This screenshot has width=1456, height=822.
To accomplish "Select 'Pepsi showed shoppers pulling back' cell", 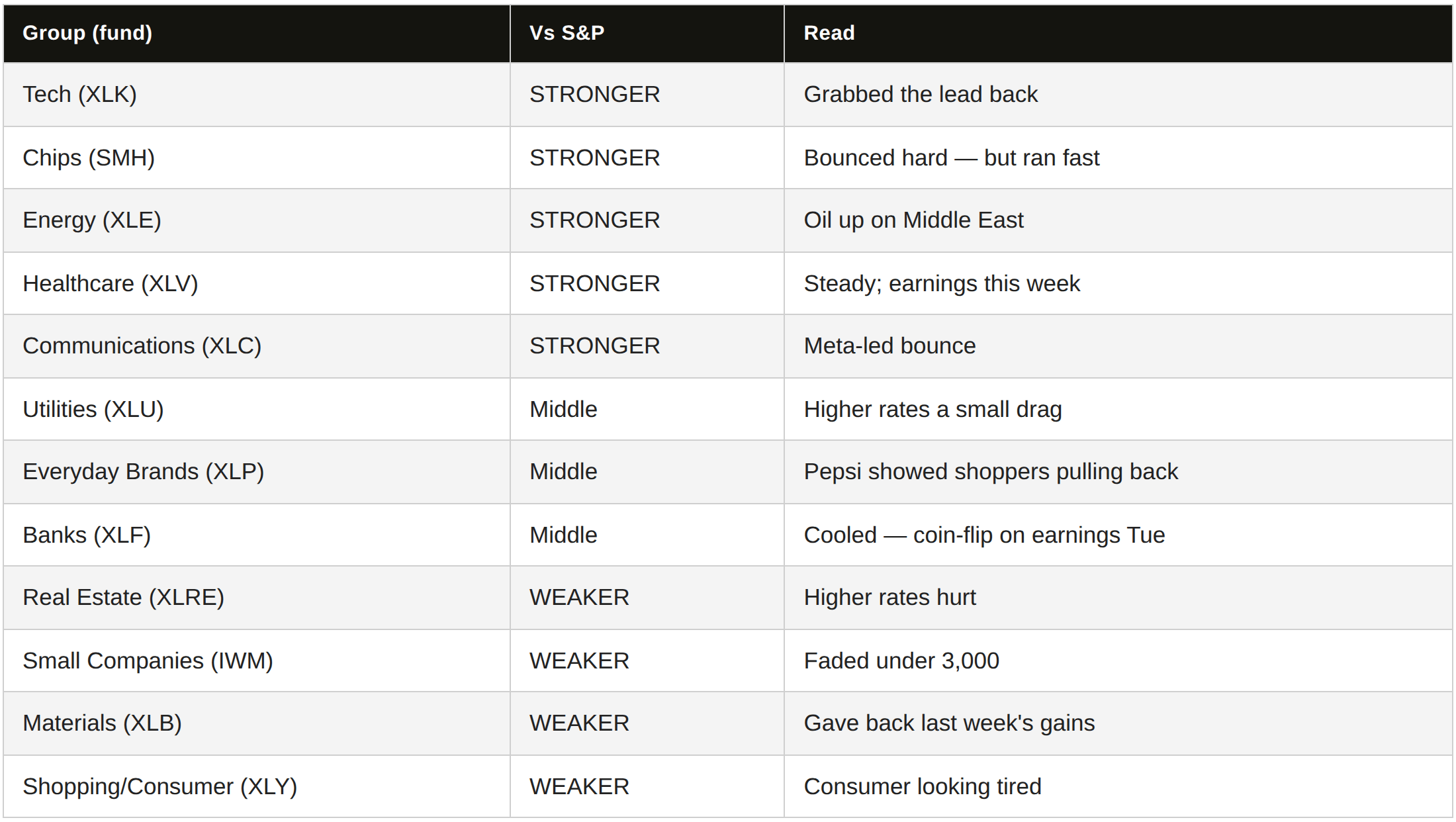I will 1118,472.
